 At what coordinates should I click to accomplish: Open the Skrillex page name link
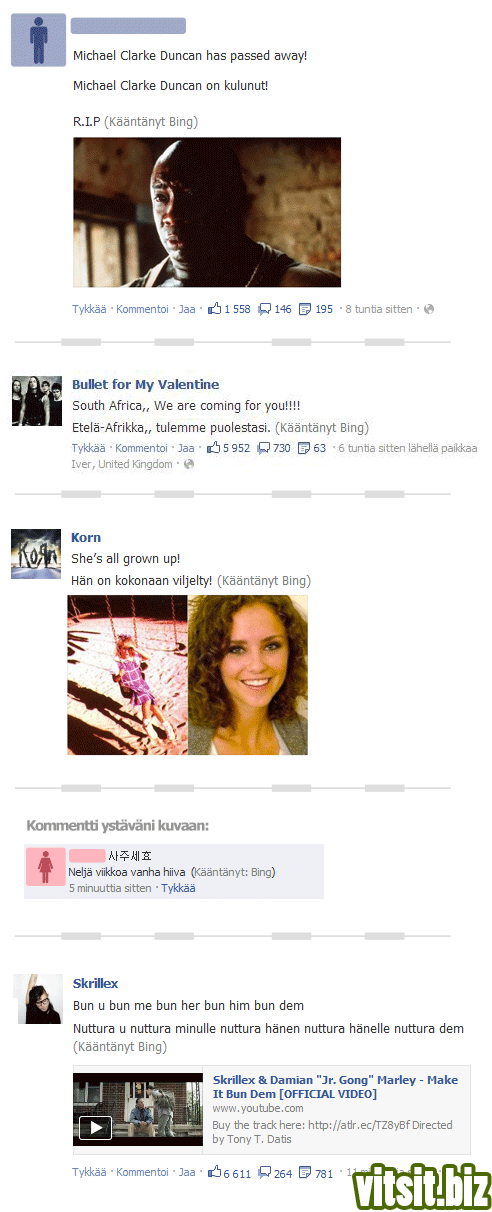[x=96, y=983]
